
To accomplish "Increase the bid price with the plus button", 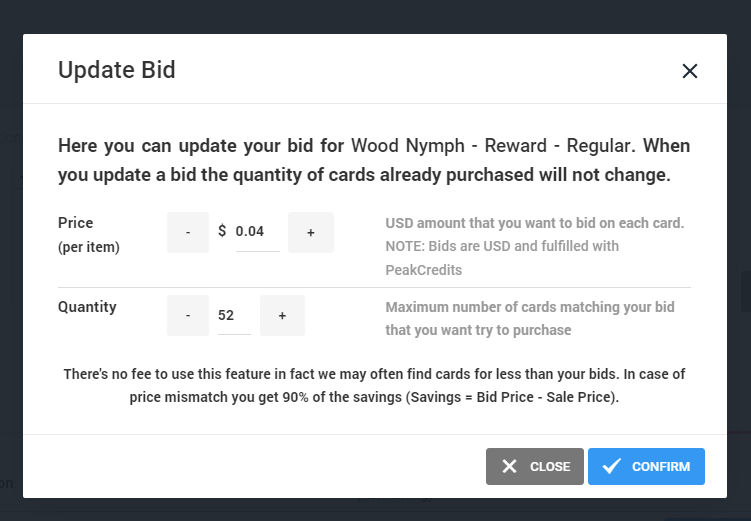I will coord(310,232).
